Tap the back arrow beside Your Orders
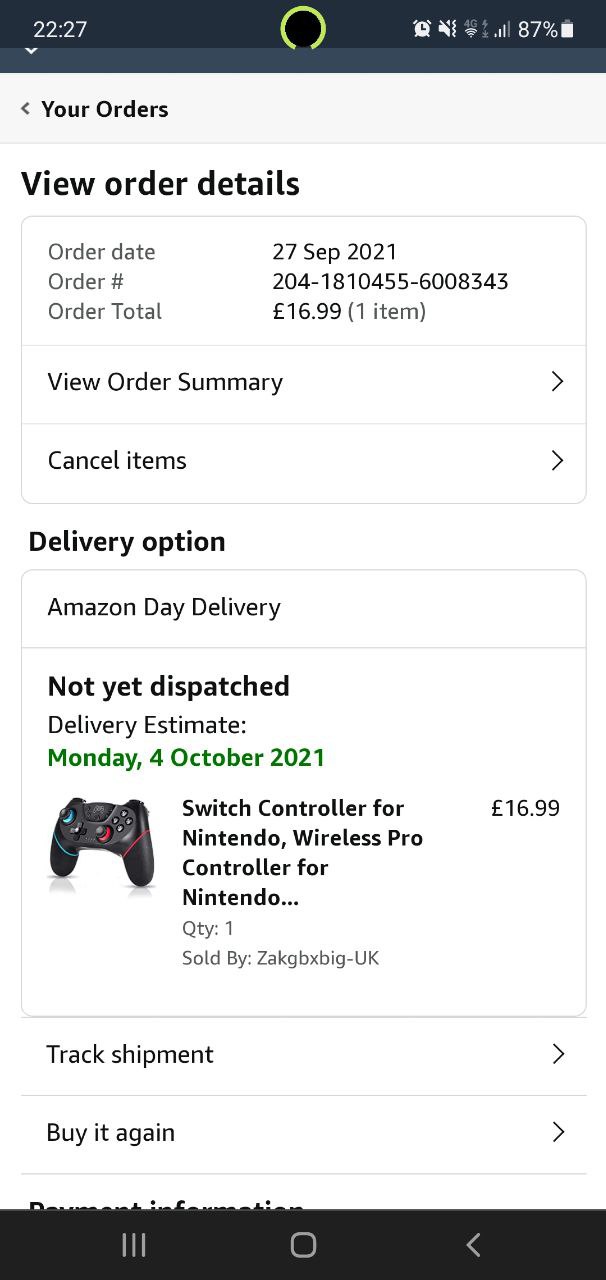Viewport: 606px width, 1280px height. [x=26, y=109]
